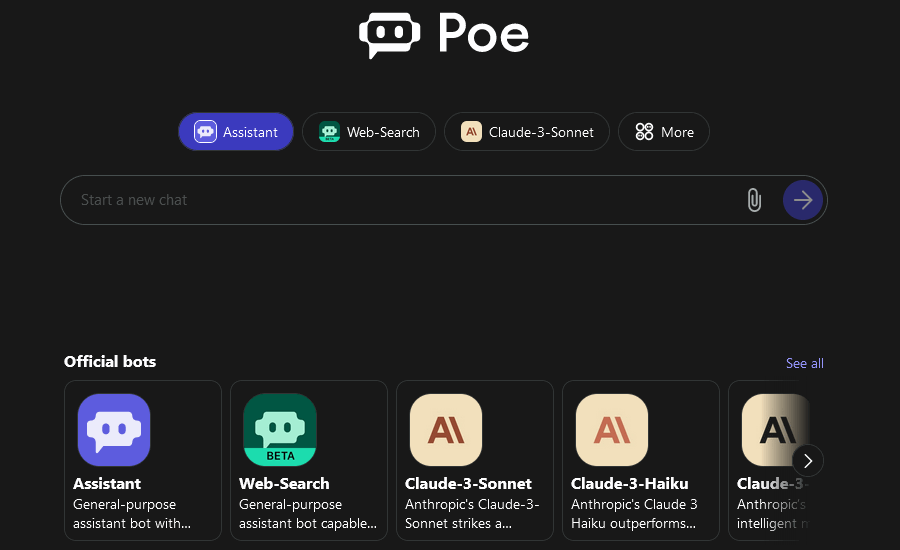Click the Poe wordmark text
Image resolution: width=900 pixels, height=550 pixels.
(x=483, y=33)
